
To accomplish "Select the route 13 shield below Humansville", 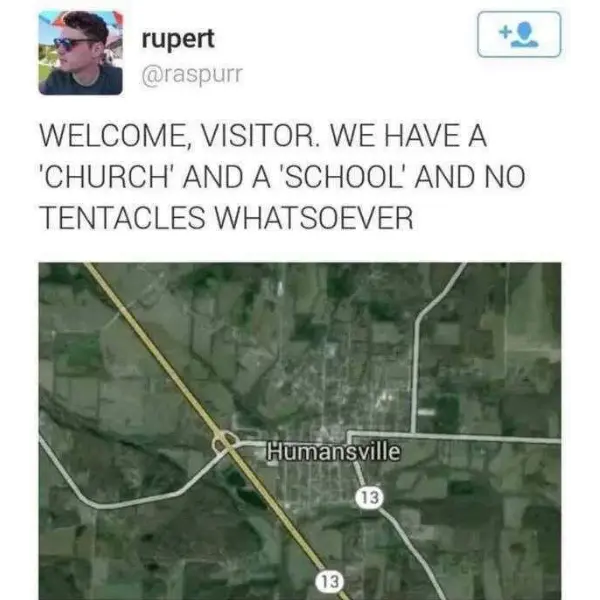I will pyautogui.click(x=369, y=497).
